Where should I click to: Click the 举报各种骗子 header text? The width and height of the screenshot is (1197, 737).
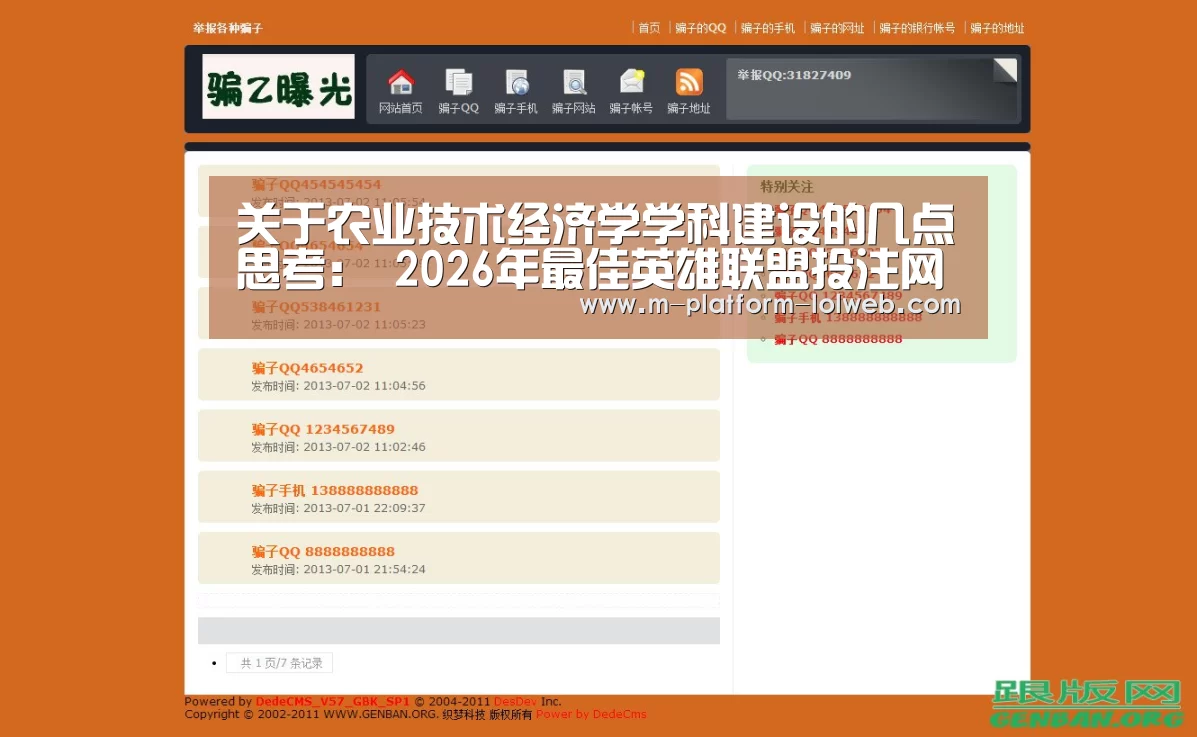[x=227, y=28]
